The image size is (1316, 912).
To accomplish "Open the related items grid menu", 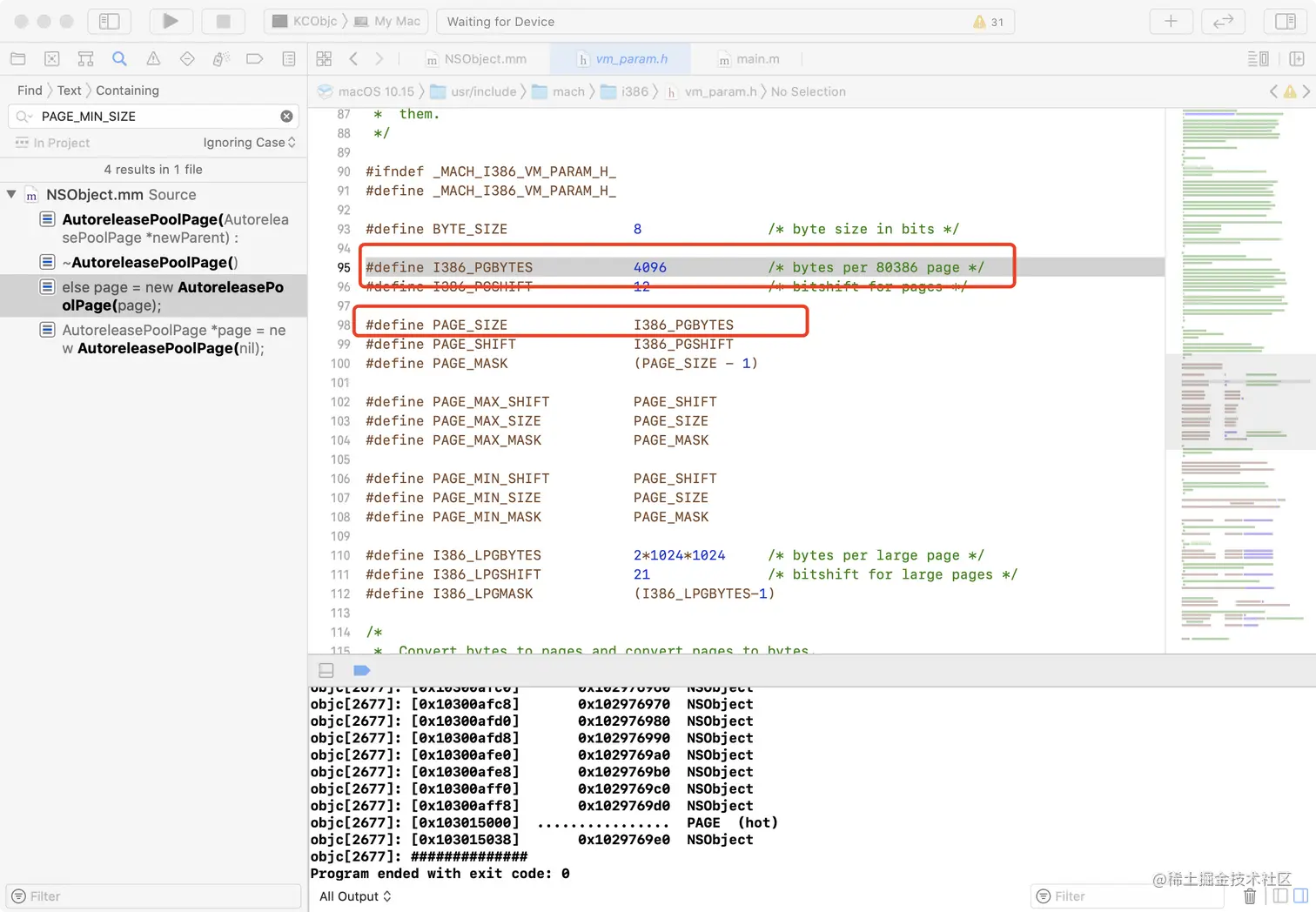I will [x=324, y=59].
